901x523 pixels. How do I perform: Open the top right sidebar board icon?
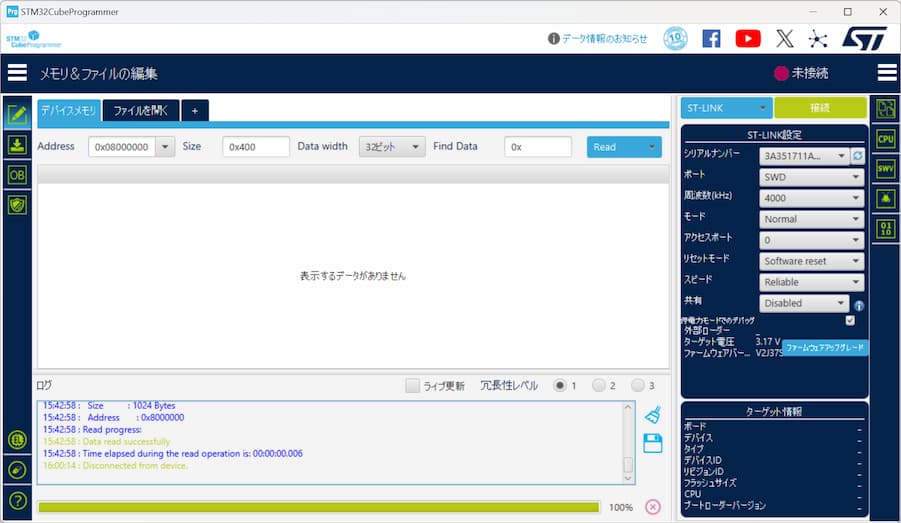coord(885,109)
